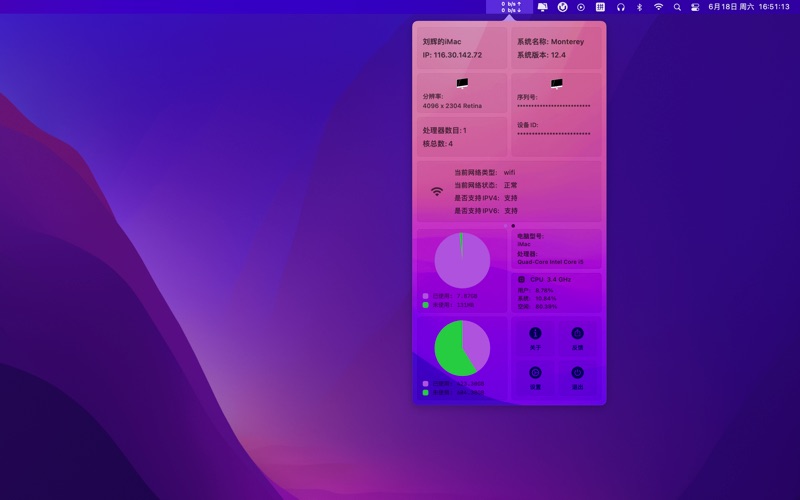This screenshot has height=500, width=800.
Task: Open the 反馈 (Feedback) icon
Action: (577, 334)
